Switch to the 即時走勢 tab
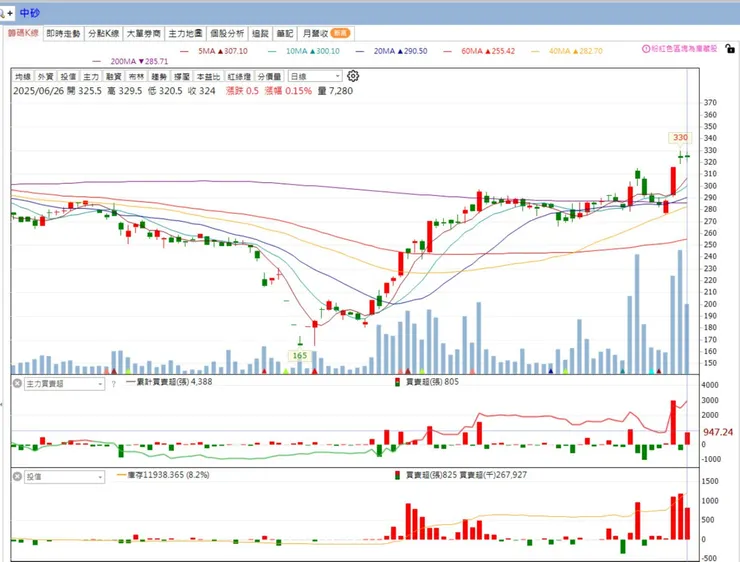The image size is (740, 562). click(x=63, y=34)
